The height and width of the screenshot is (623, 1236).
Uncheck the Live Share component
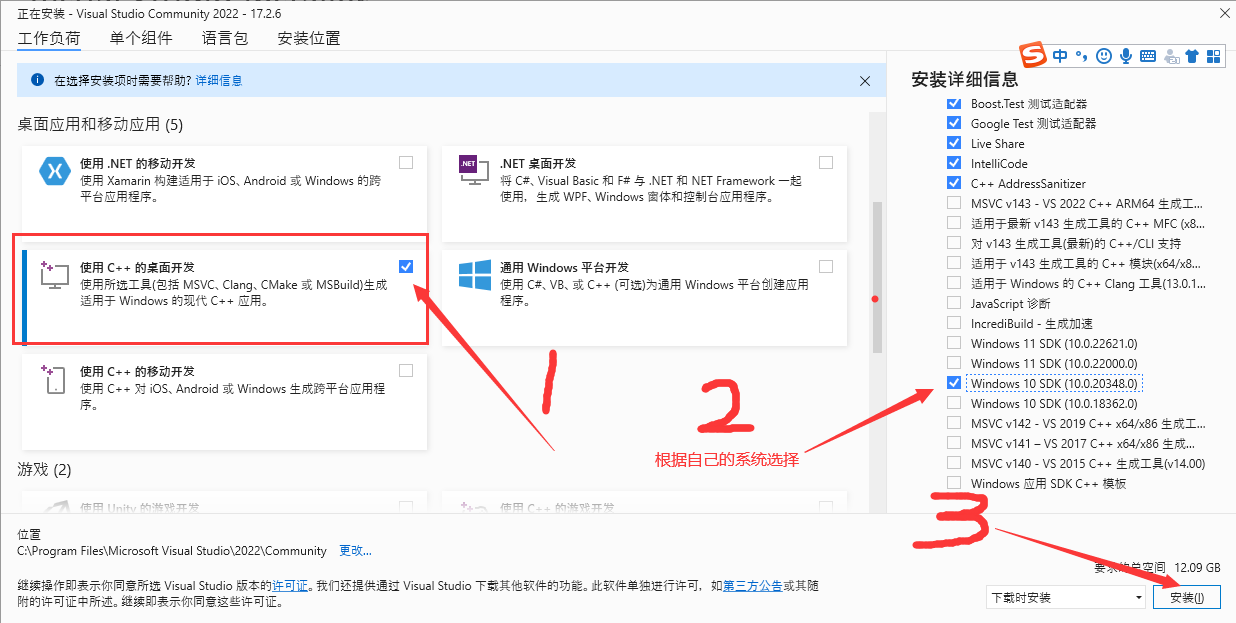click(x=953, y=144)
